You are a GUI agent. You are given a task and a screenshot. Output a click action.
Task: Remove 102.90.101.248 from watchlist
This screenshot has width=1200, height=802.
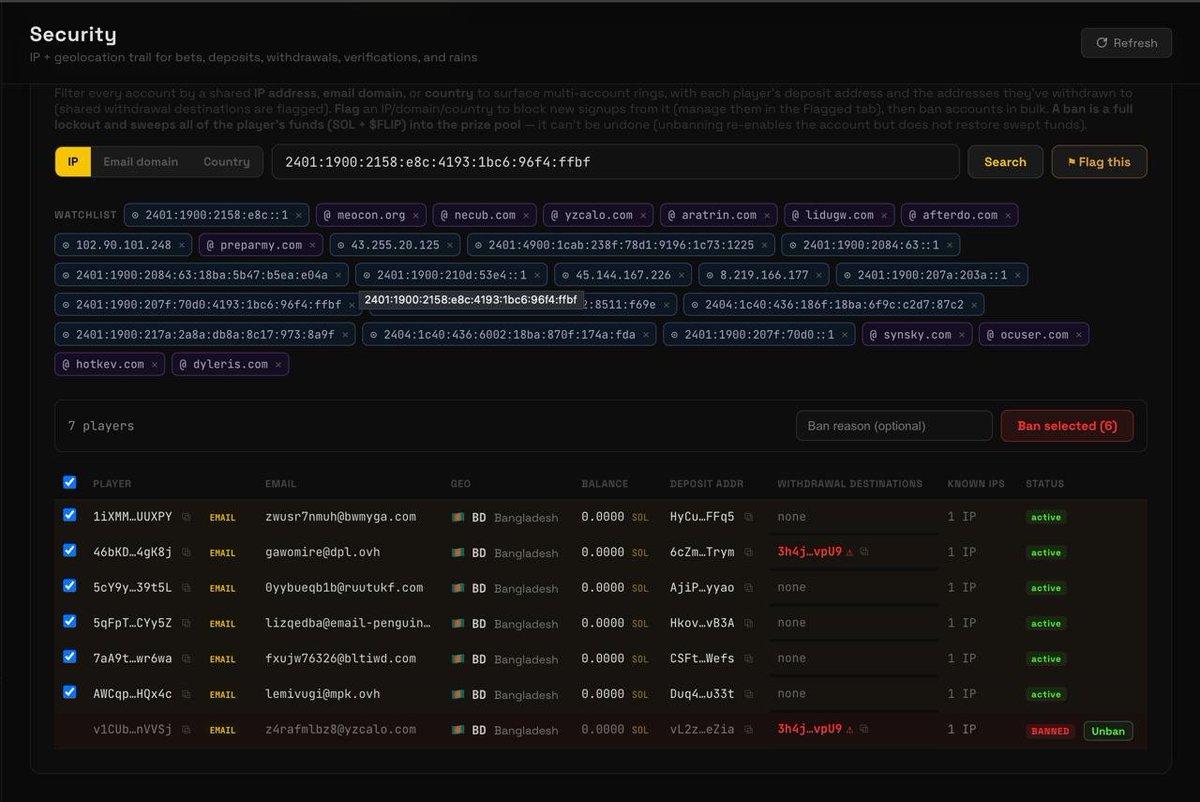tap(181, 245)
